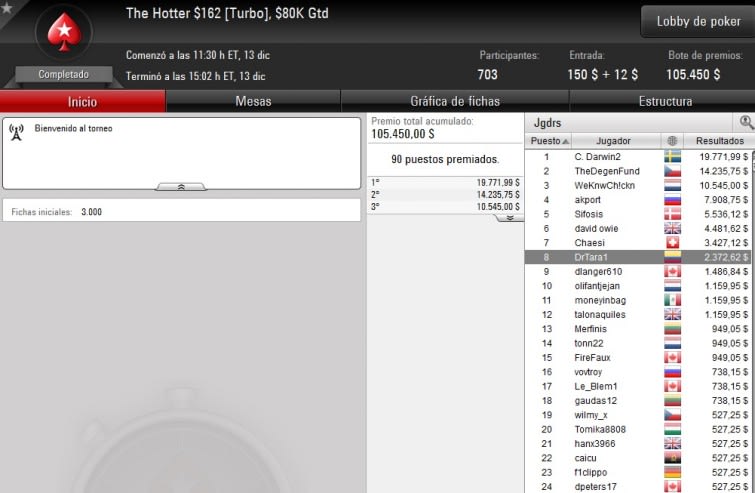Click the Russian flag next to akport
This screenshot has height=493, width=755.
pos(672,199)
